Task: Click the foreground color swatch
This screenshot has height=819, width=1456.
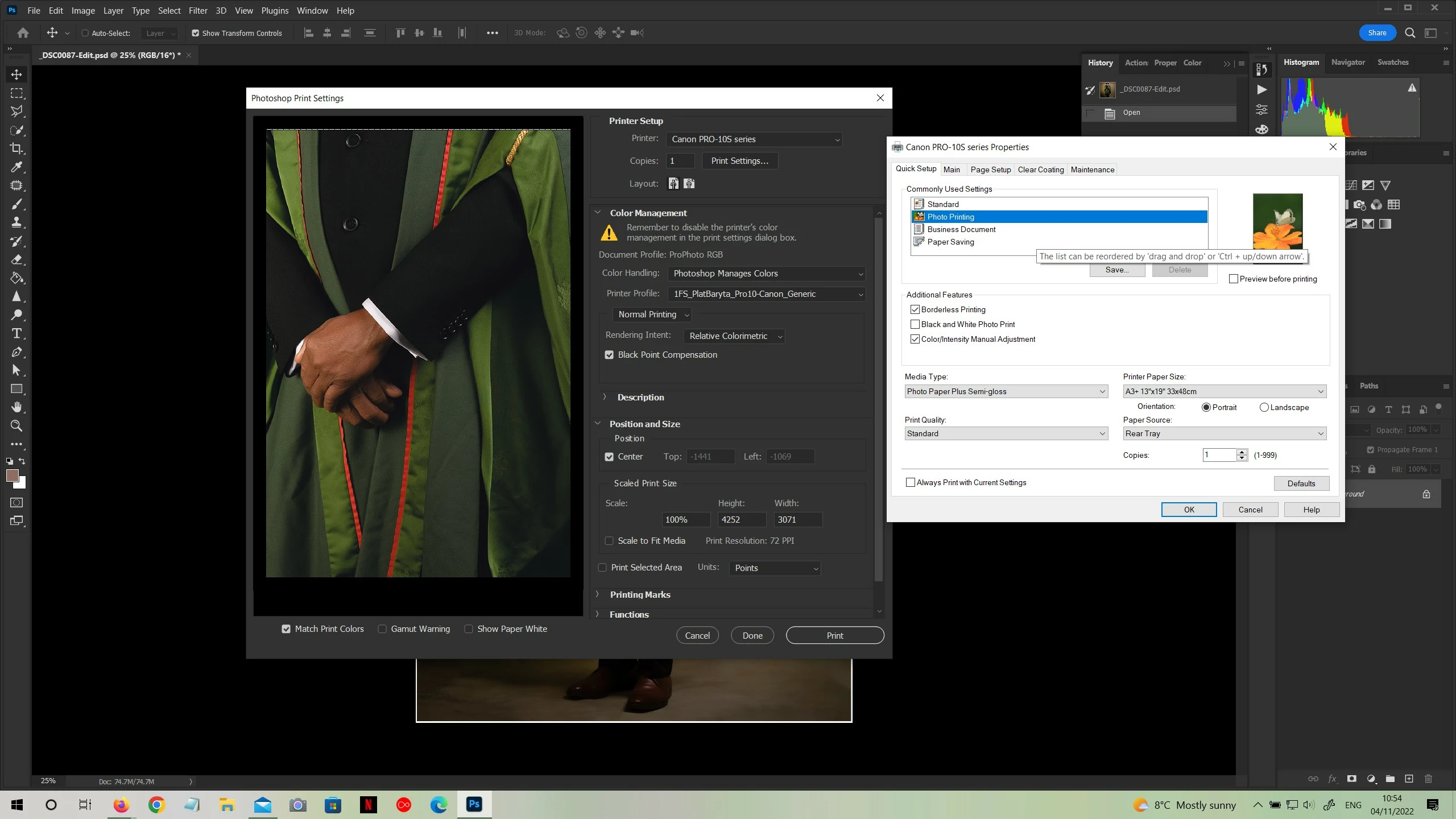Action: (x=13, y=475)
